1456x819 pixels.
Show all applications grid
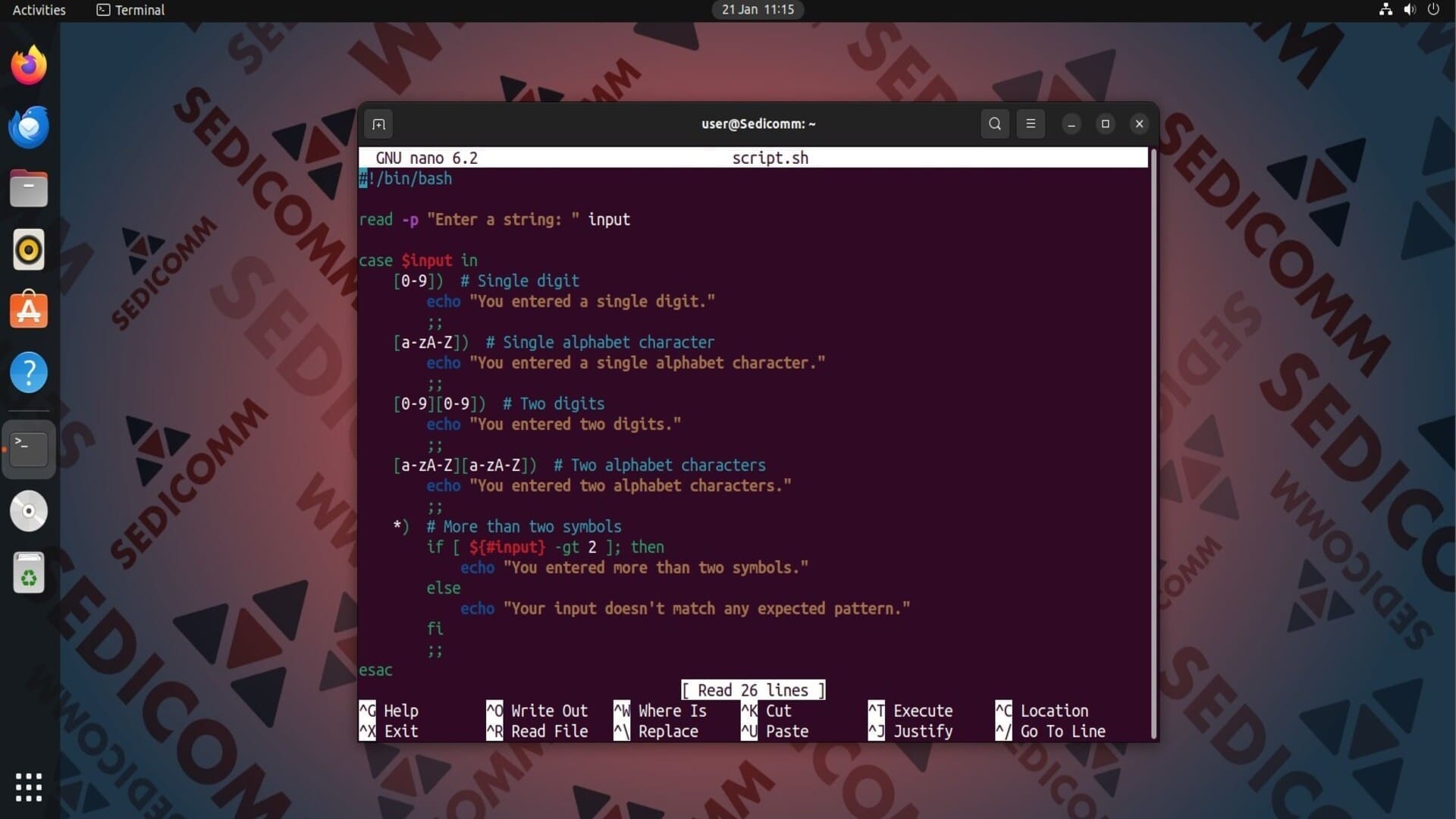(29, 787)
